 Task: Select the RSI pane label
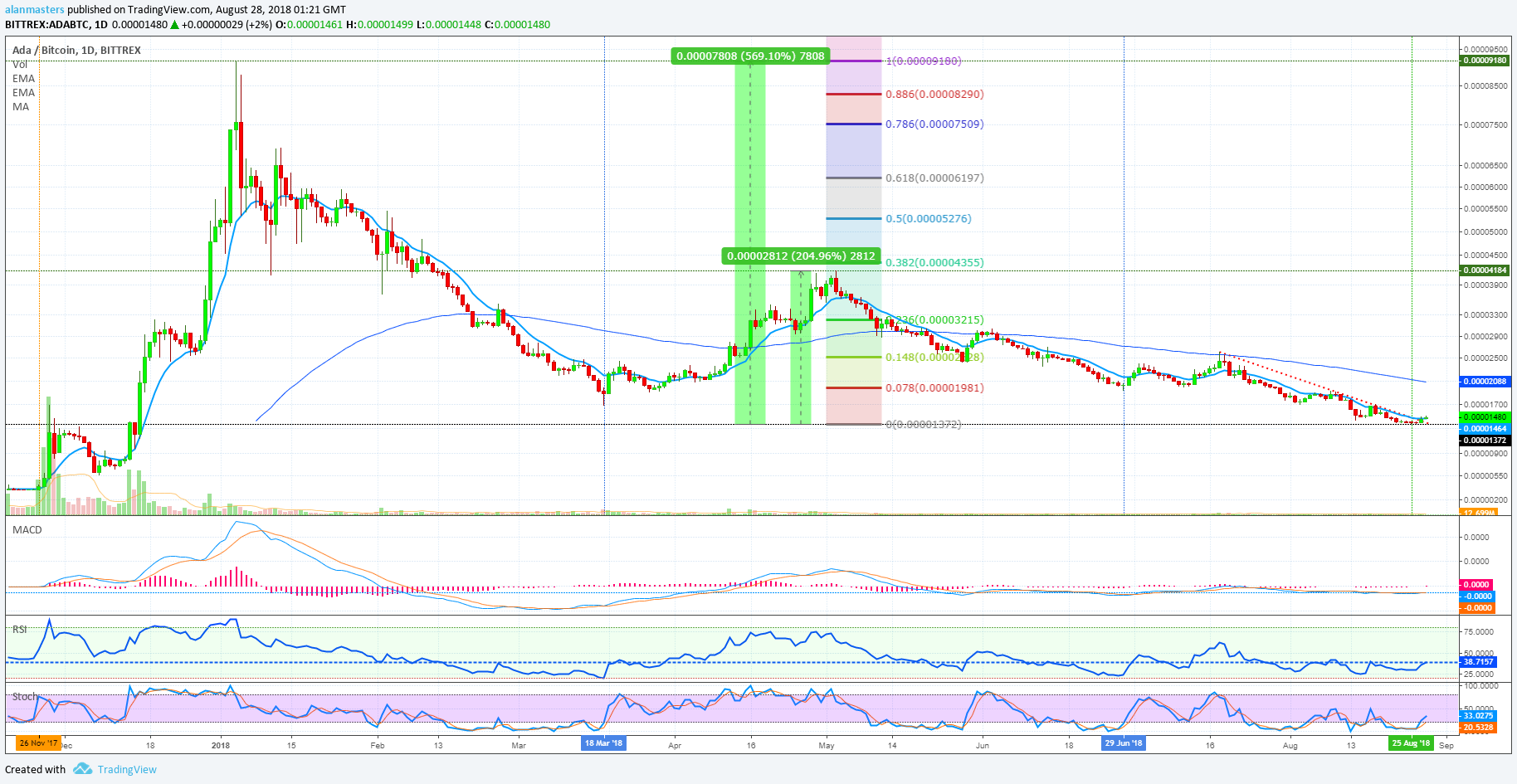click(20, 629)
